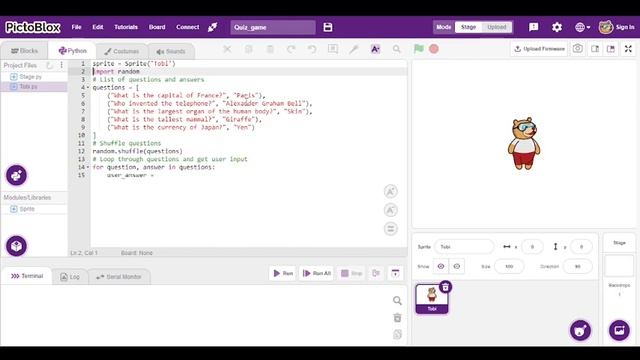Screen dimensions: 640x360
Task: Switch to the Blocks tab
Action: tap(24, 51)
